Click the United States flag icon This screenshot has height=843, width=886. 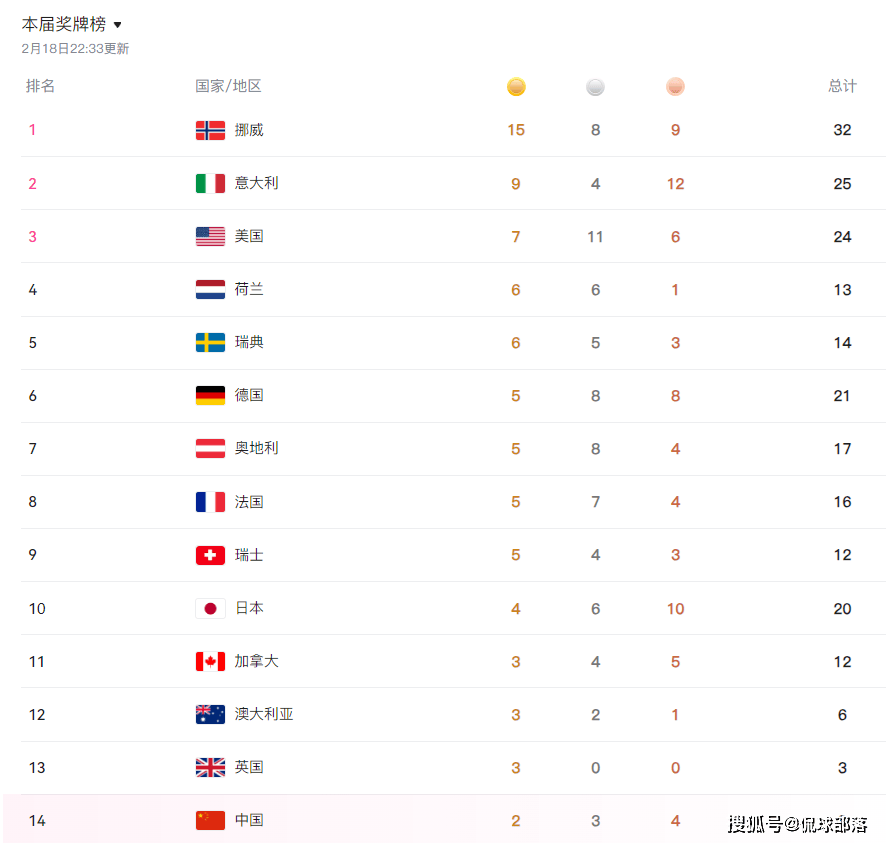pyautogui.click(x=210, y=236)
